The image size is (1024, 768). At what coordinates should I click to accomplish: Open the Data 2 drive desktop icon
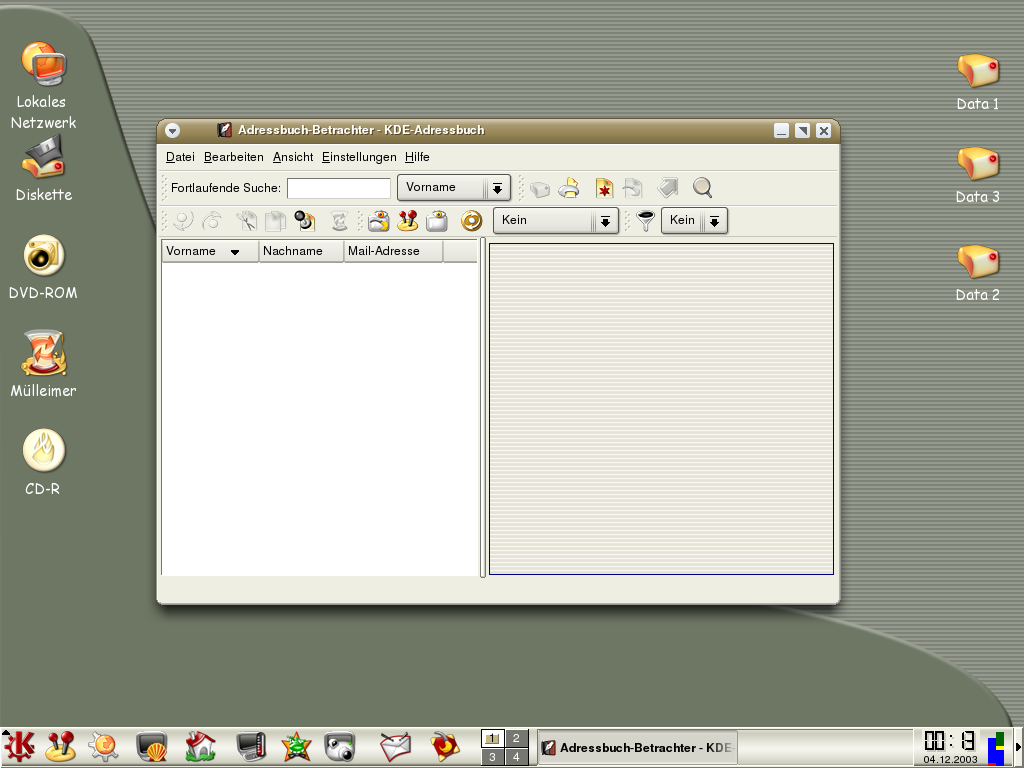pos(978,273)
